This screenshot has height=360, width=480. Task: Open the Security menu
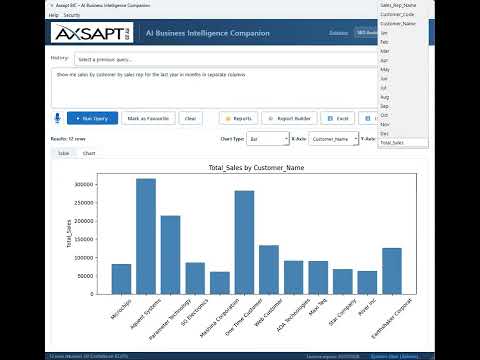72,15
